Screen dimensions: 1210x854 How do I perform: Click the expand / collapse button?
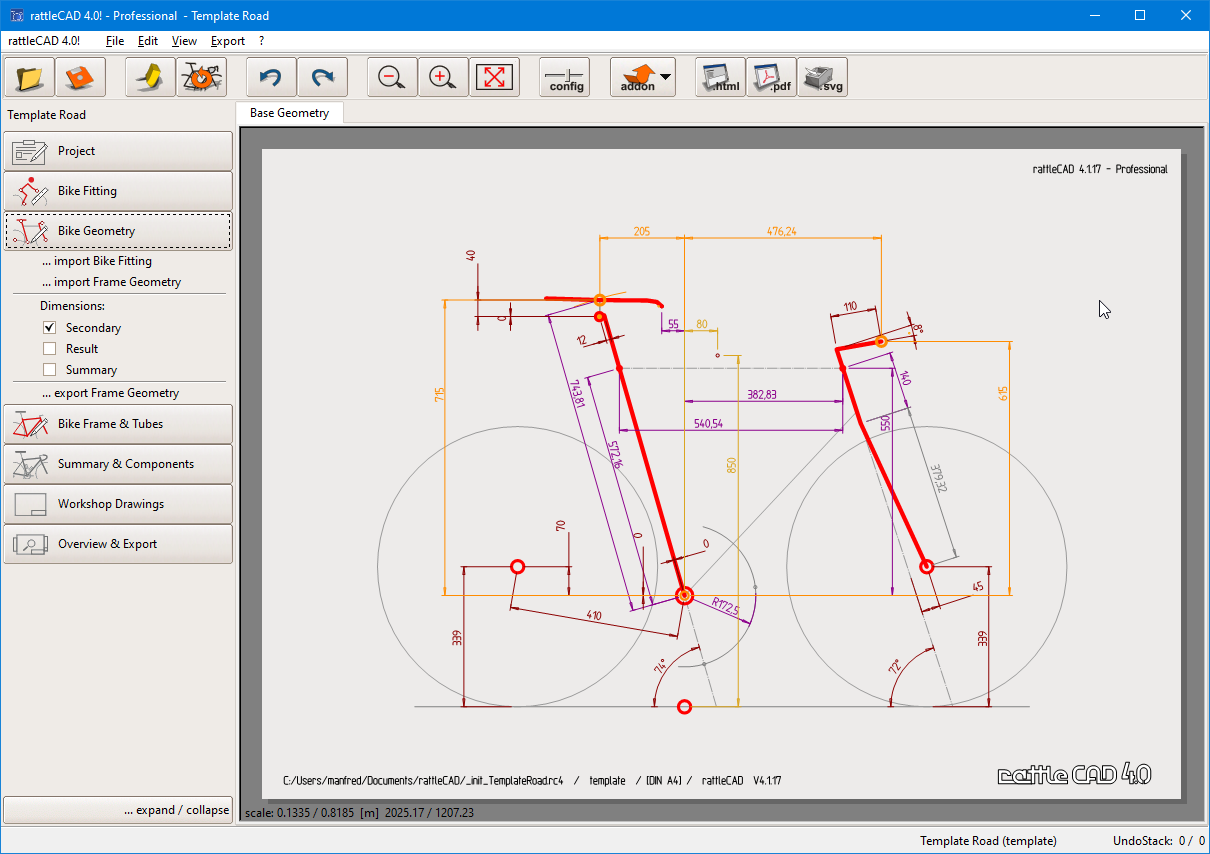pos(119,810)
